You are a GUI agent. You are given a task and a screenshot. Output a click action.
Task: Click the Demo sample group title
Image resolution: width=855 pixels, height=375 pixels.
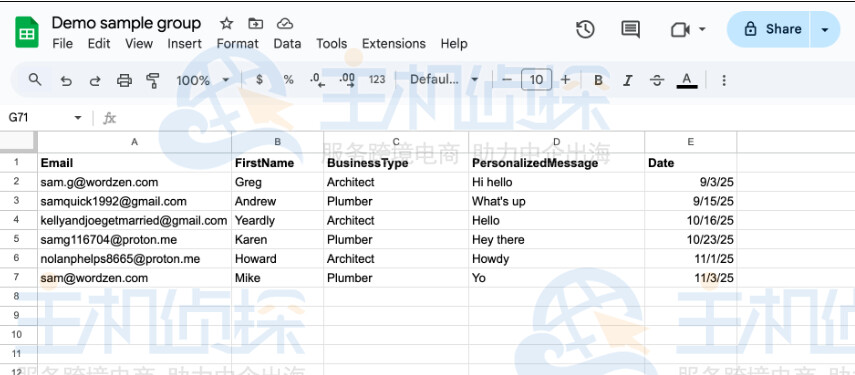pos(126,23)
